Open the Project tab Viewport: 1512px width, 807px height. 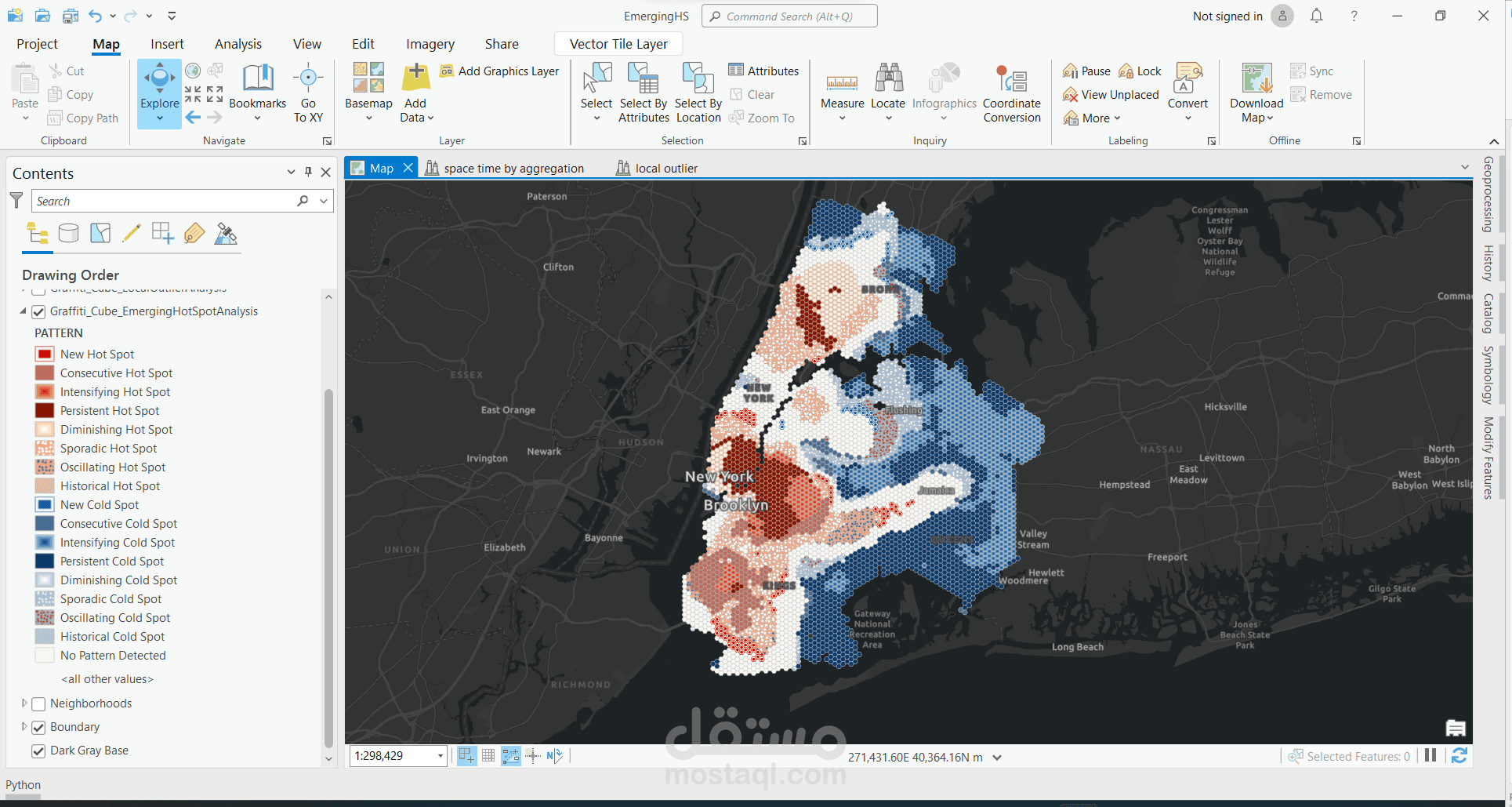[x=37, y=44]
